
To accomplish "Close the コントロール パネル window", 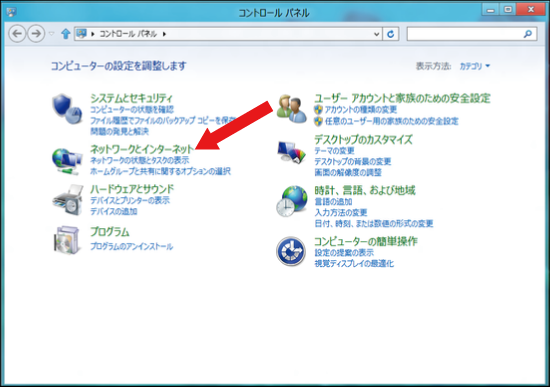I will click(531, 10).
